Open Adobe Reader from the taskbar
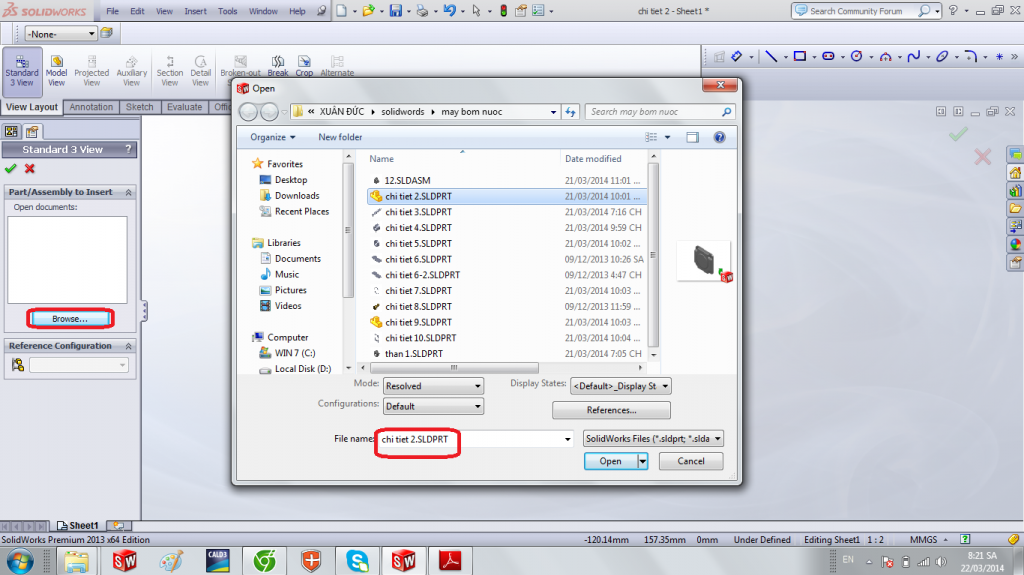The height and width of the screenshot is (575, 1024). (x=450, y=561)
